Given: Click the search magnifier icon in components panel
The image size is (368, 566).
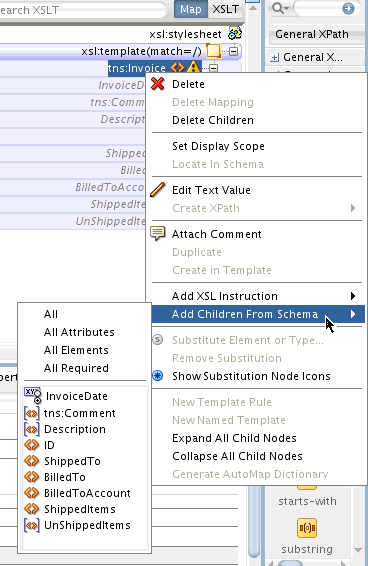Looking at the screenshot, I should (x=277, y=8).
